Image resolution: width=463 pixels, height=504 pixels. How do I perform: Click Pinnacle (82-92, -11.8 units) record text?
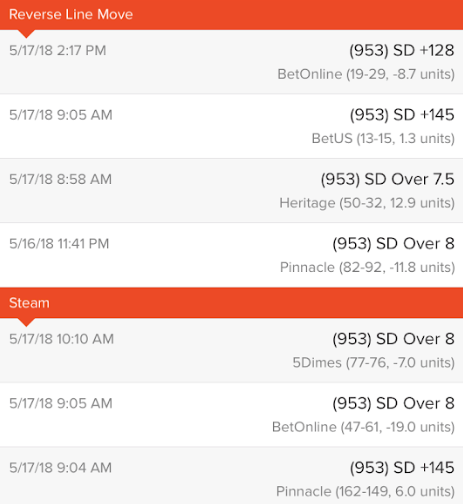(367, 267)
